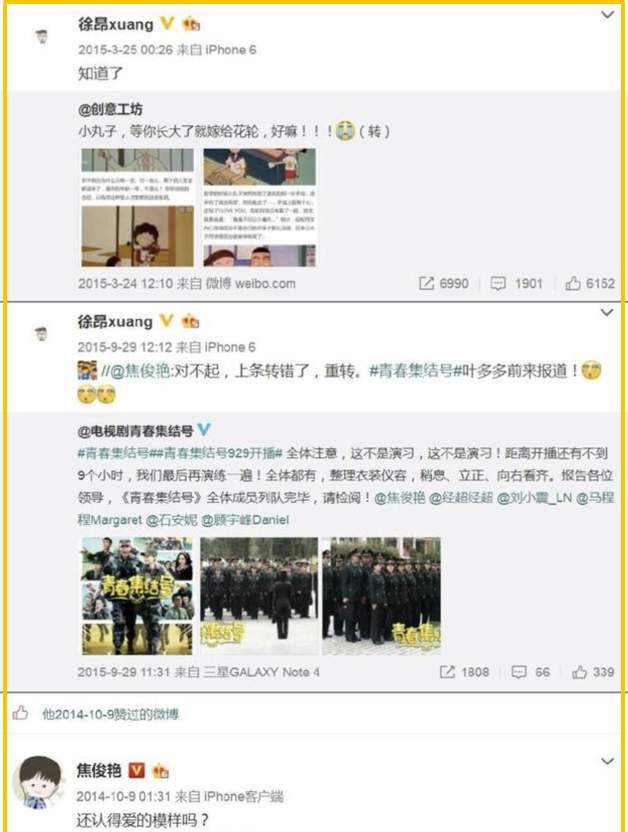View first 小丸子 cartoon thumbnail
This screenshot has height=832, width=628.
pyautogui.click(x=137, y=207)
